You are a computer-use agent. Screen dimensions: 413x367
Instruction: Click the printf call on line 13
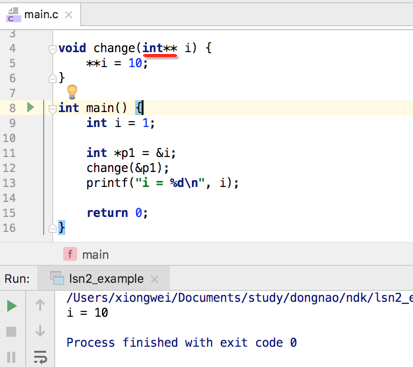[x=162, y=183]
